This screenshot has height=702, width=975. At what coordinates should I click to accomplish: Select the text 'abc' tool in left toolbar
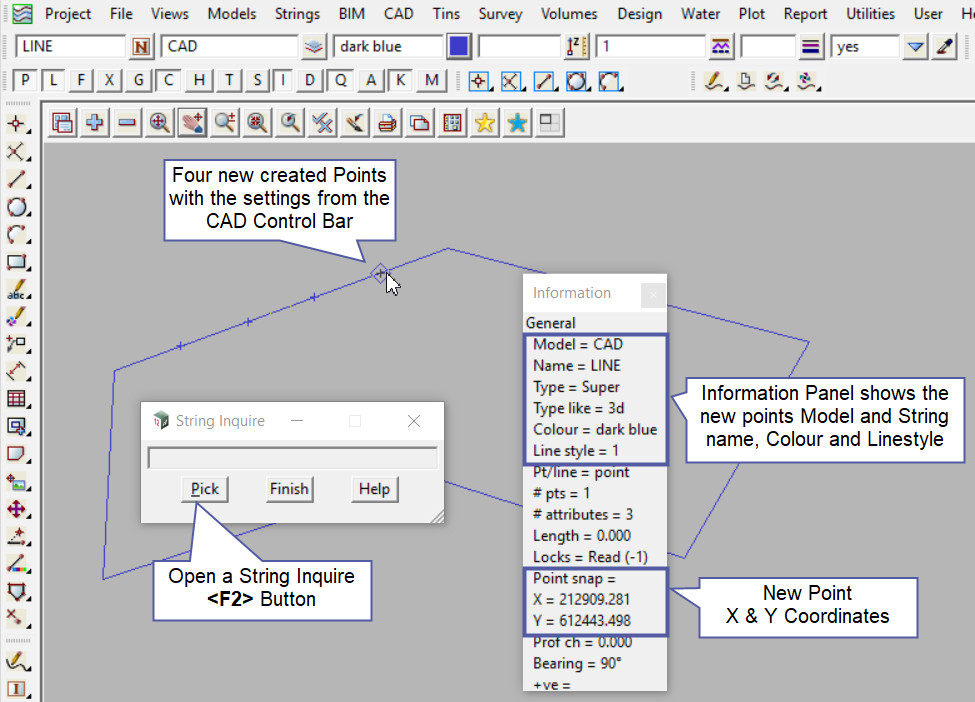(16, 291)
